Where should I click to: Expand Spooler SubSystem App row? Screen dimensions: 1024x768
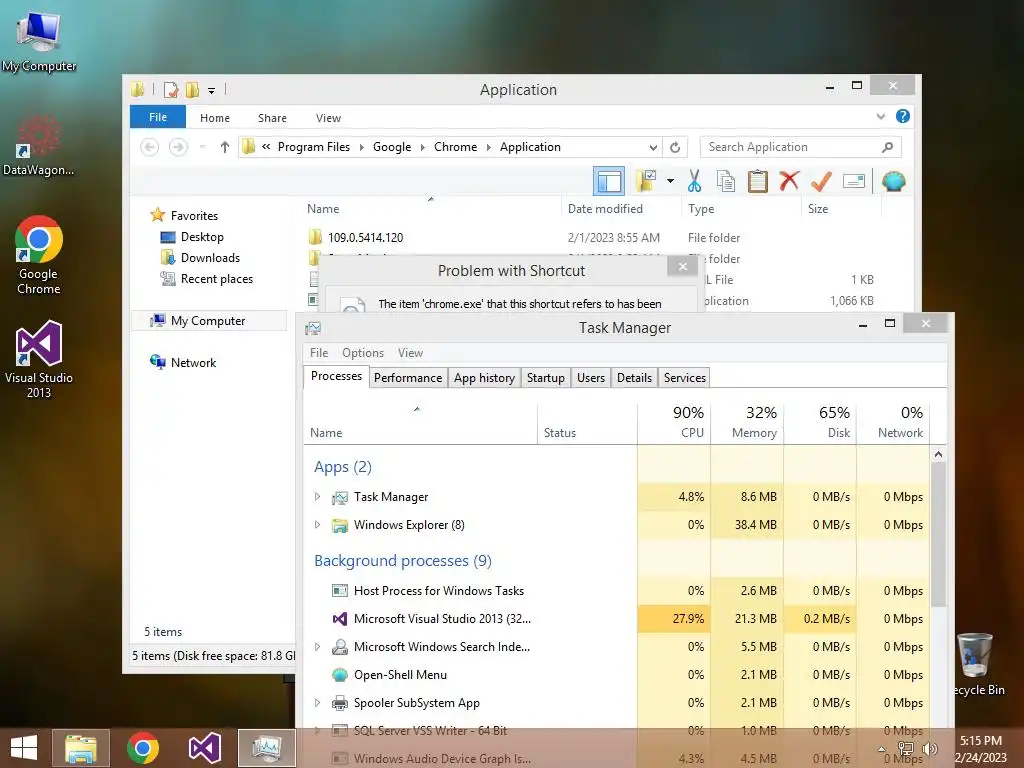317,703
